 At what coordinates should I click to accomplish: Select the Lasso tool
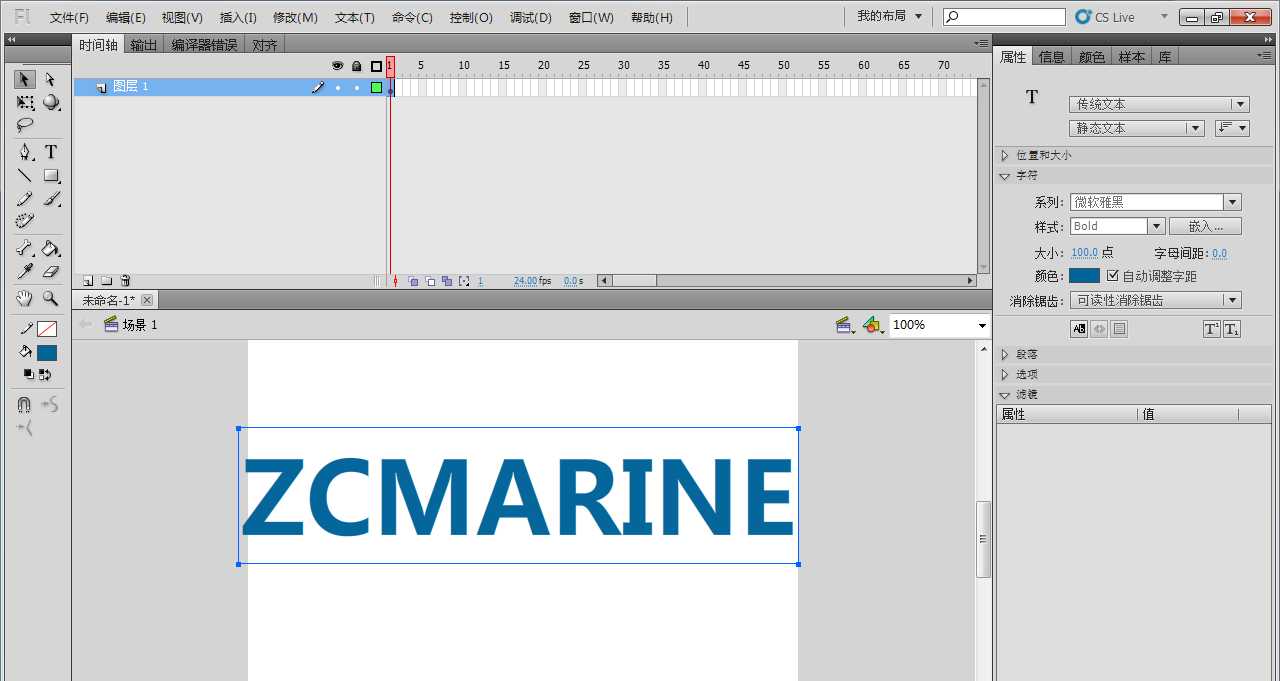click(25, 125)
